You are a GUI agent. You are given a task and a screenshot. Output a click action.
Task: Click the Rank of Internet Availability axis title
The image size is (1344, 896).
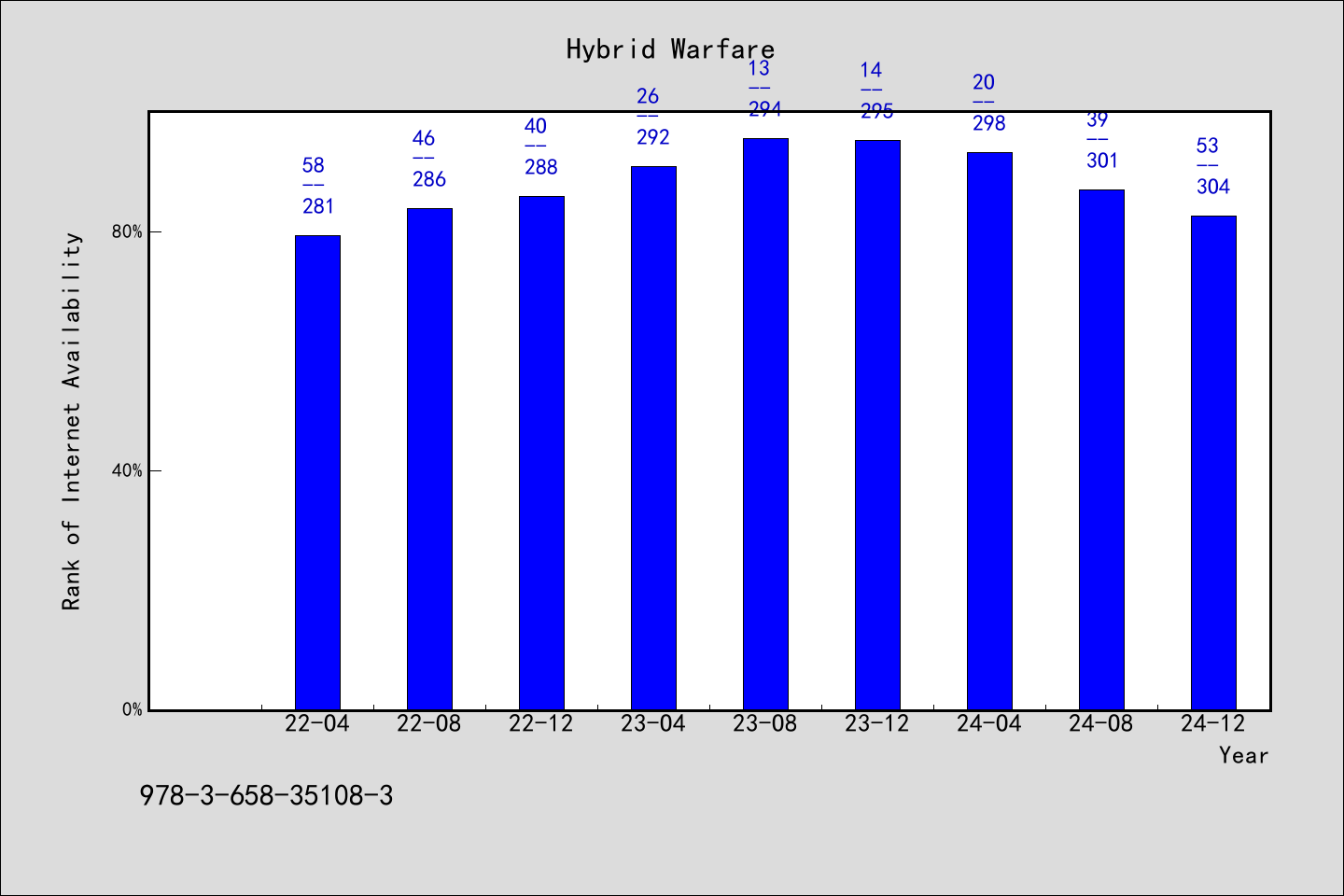72,422
